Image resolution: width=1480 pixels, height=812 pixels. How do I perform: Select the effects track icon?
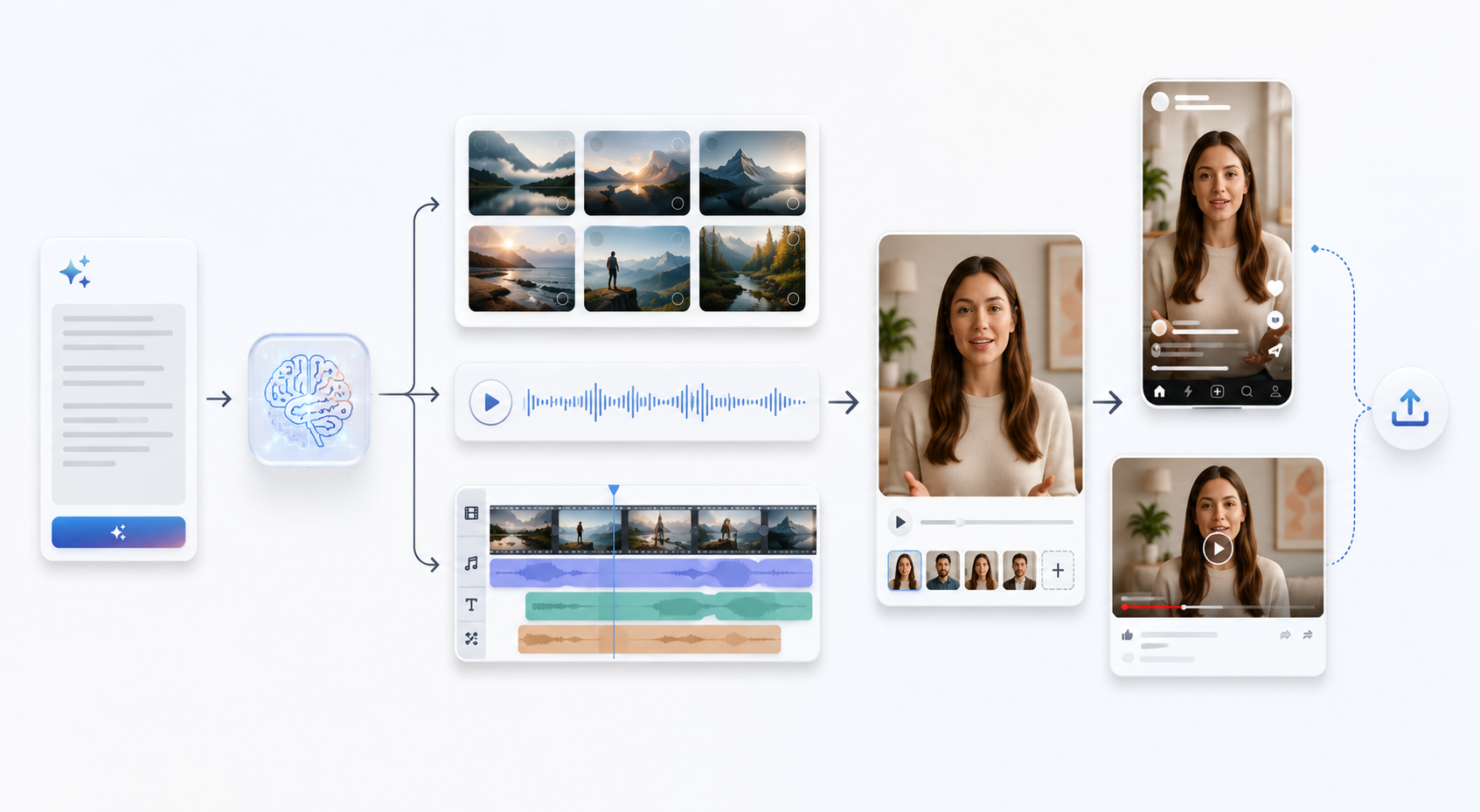471,639
